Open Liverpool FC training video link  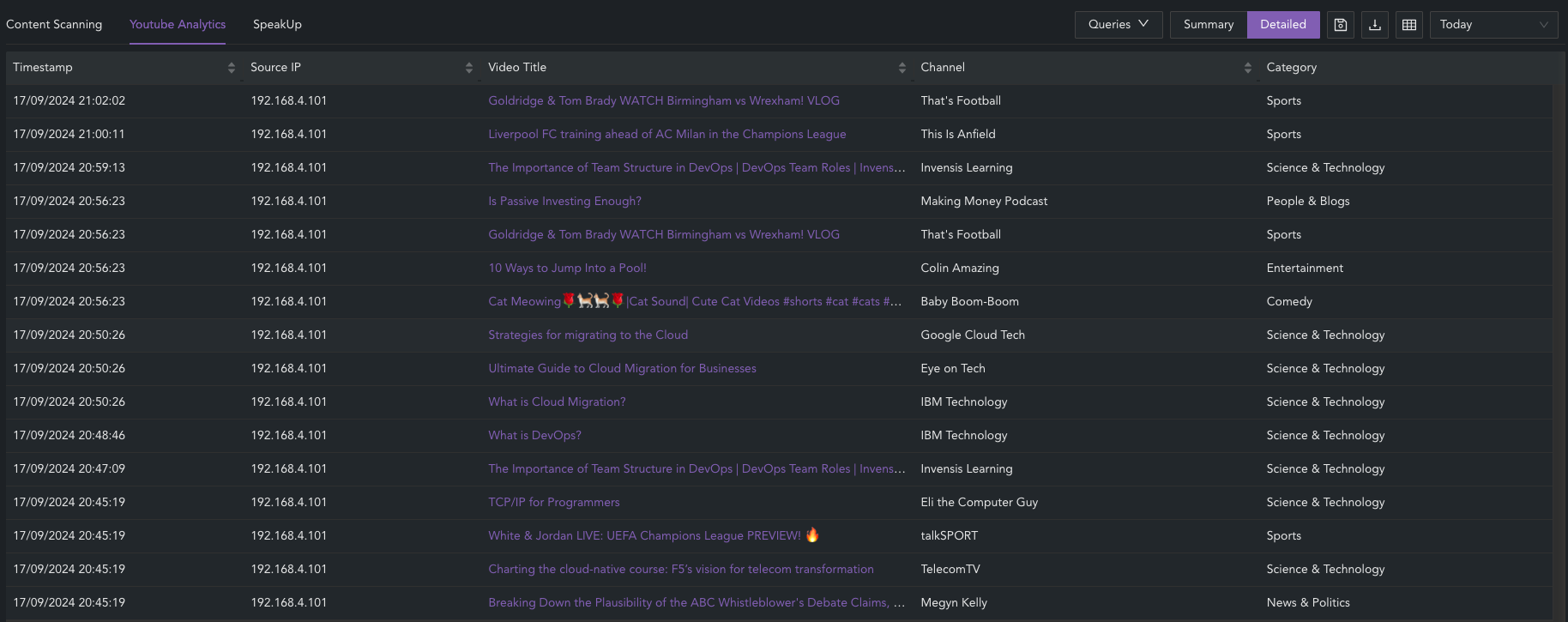pos(667,134)
